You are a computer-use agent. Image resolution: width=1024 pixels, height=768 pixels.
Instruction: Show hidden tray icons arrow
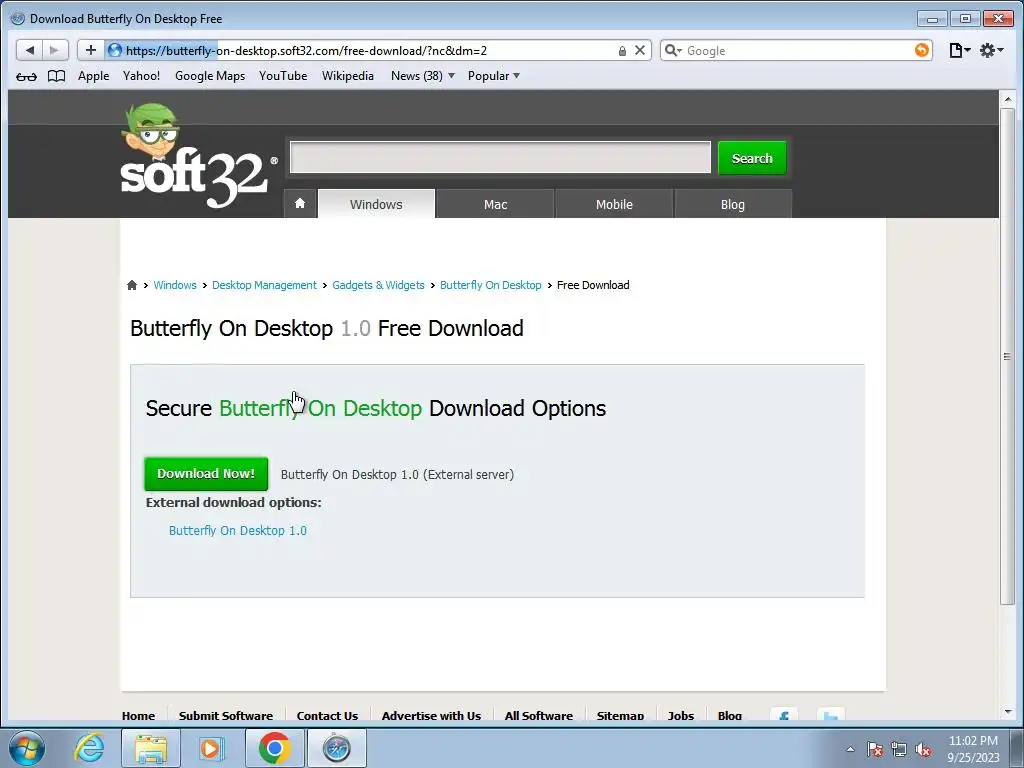[850, 749]
